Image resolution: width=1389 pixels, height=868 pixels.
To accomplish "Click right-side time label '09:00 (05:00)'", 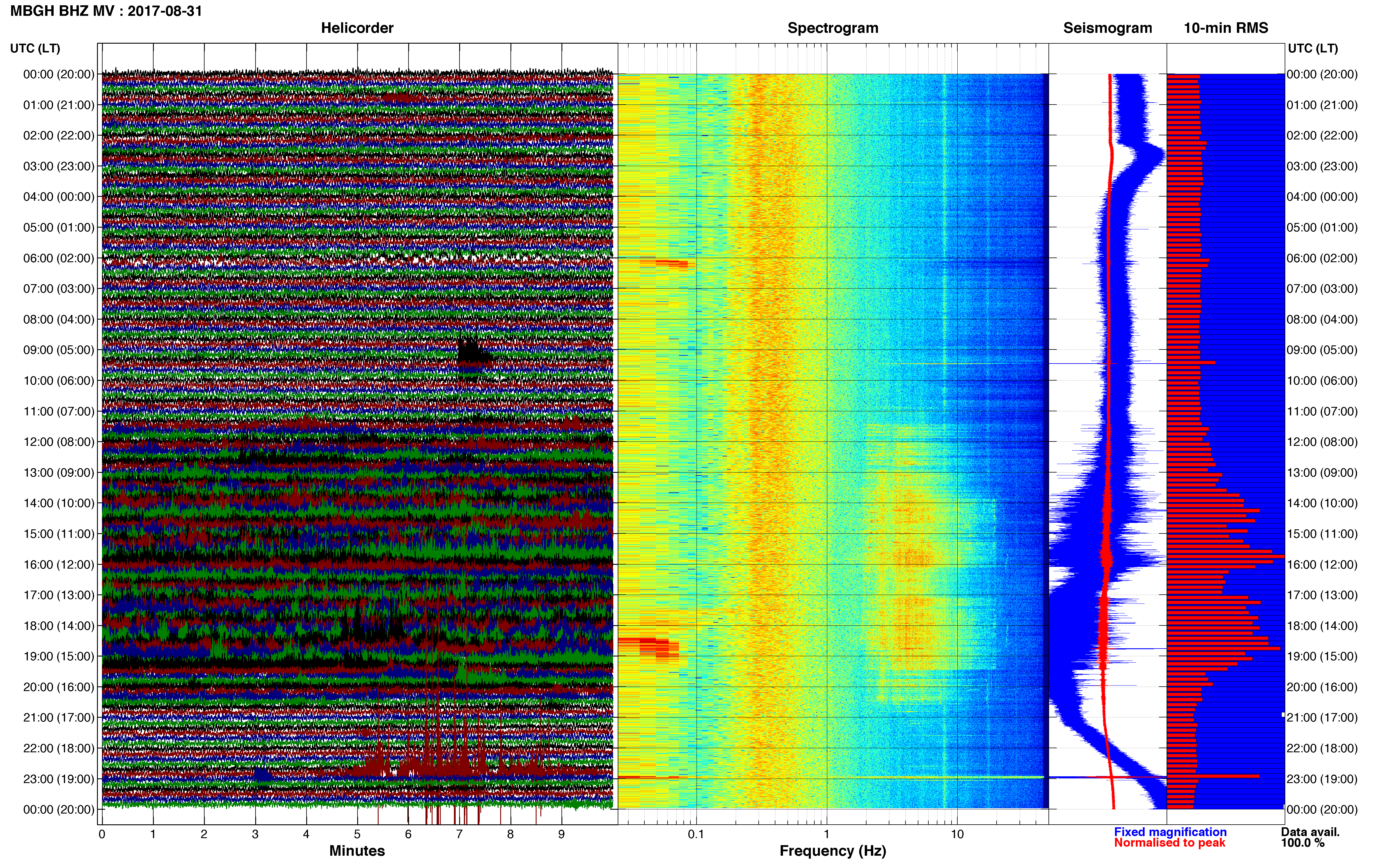I will 1322,350.
